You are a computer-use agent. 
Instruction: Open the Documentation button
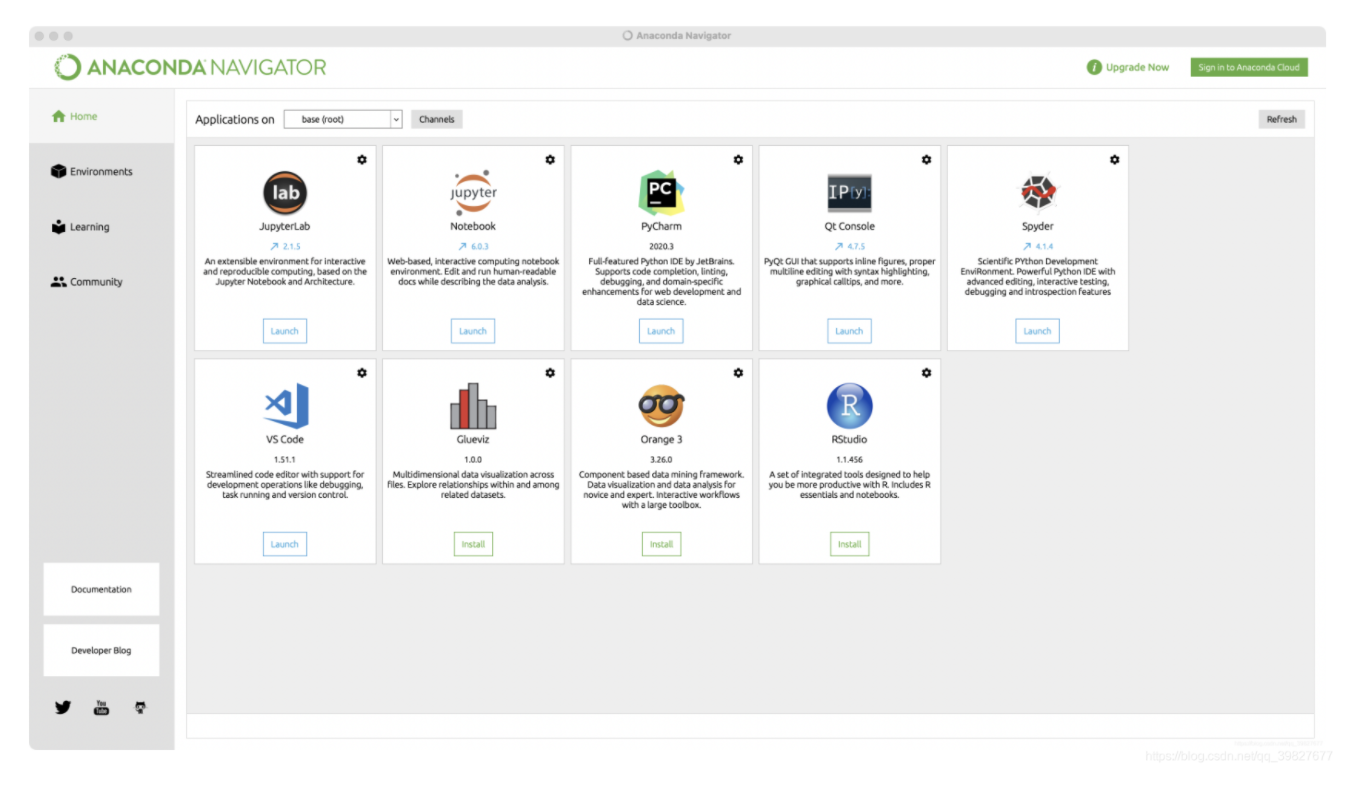(x=101, y=589)
